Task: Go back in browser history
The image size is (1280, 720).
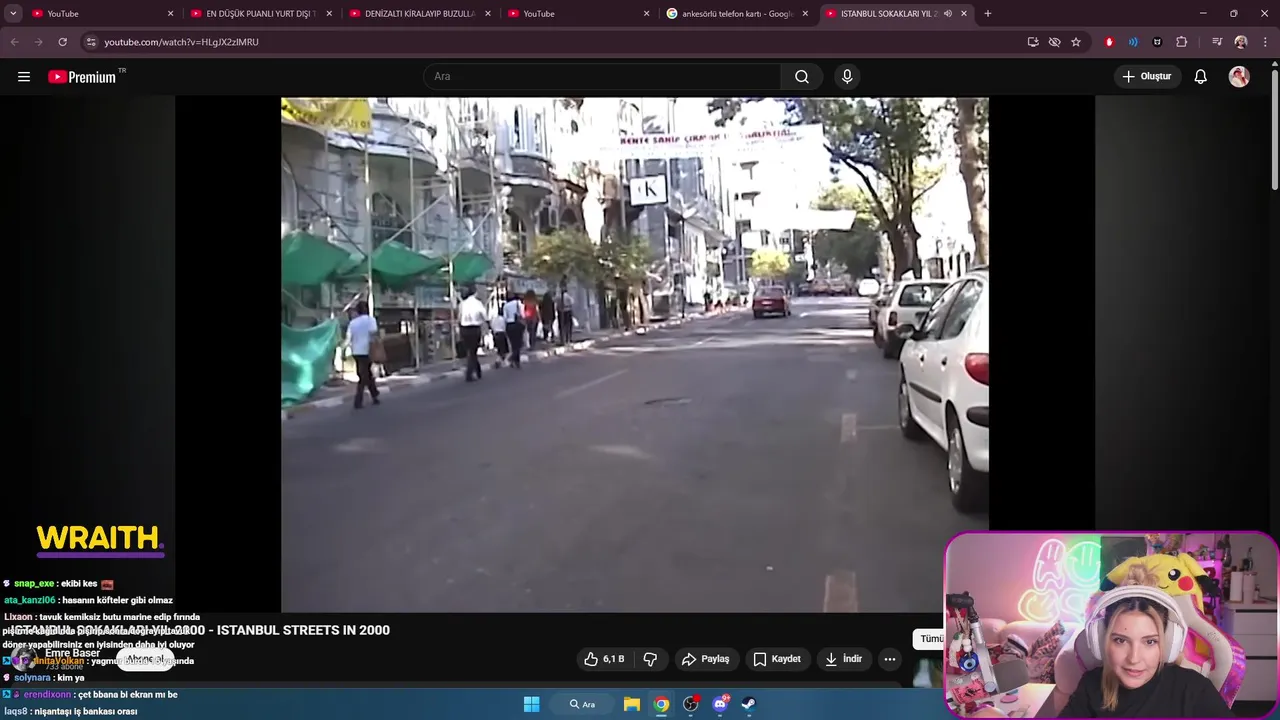Action: pos(14,42)
